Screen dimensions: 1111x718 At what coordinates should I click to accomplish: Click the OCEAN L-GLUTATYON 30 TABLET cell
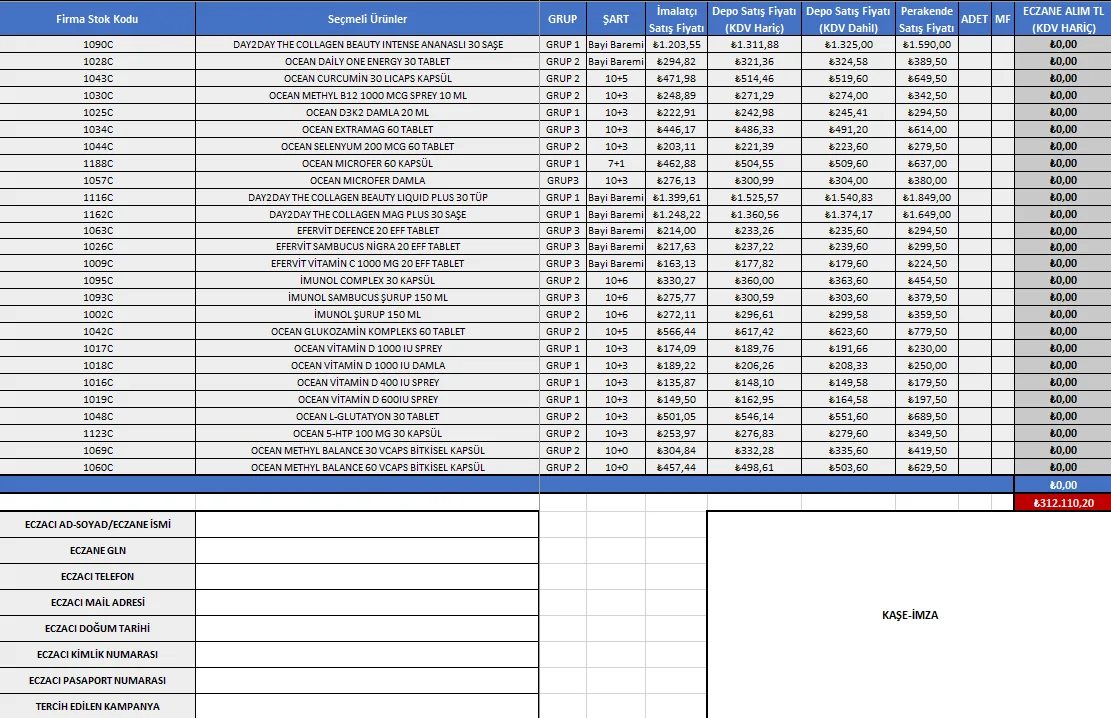[x=367, y=416]
